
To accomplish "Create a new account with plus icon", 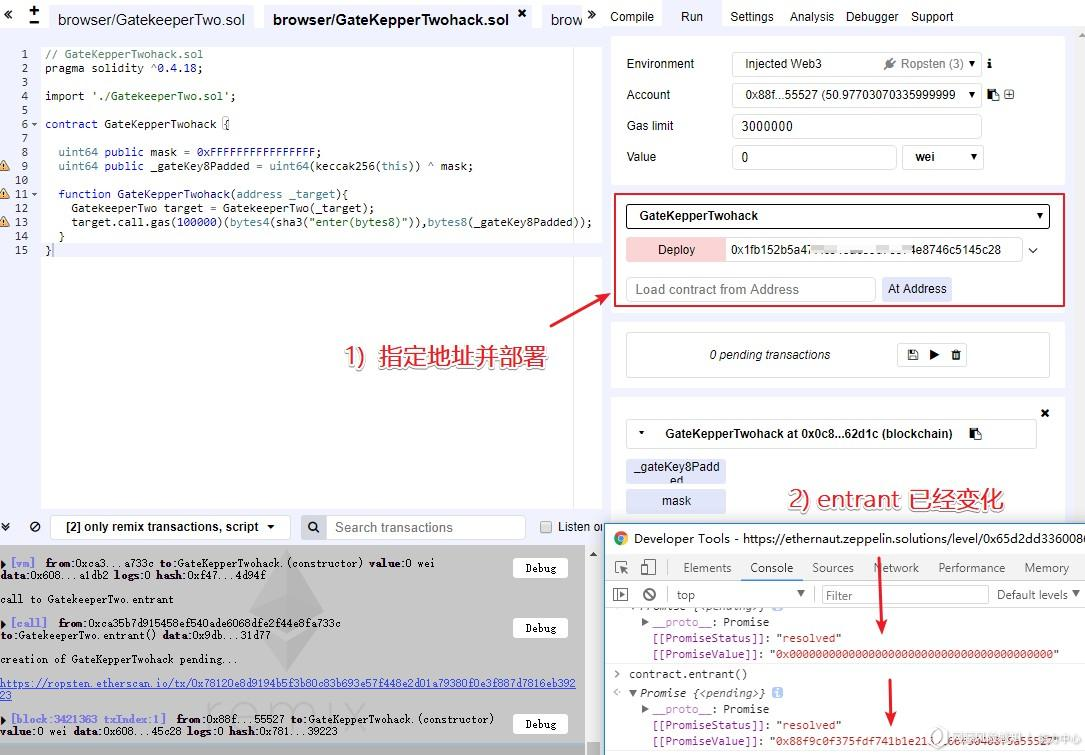I will click(1009, 94).
